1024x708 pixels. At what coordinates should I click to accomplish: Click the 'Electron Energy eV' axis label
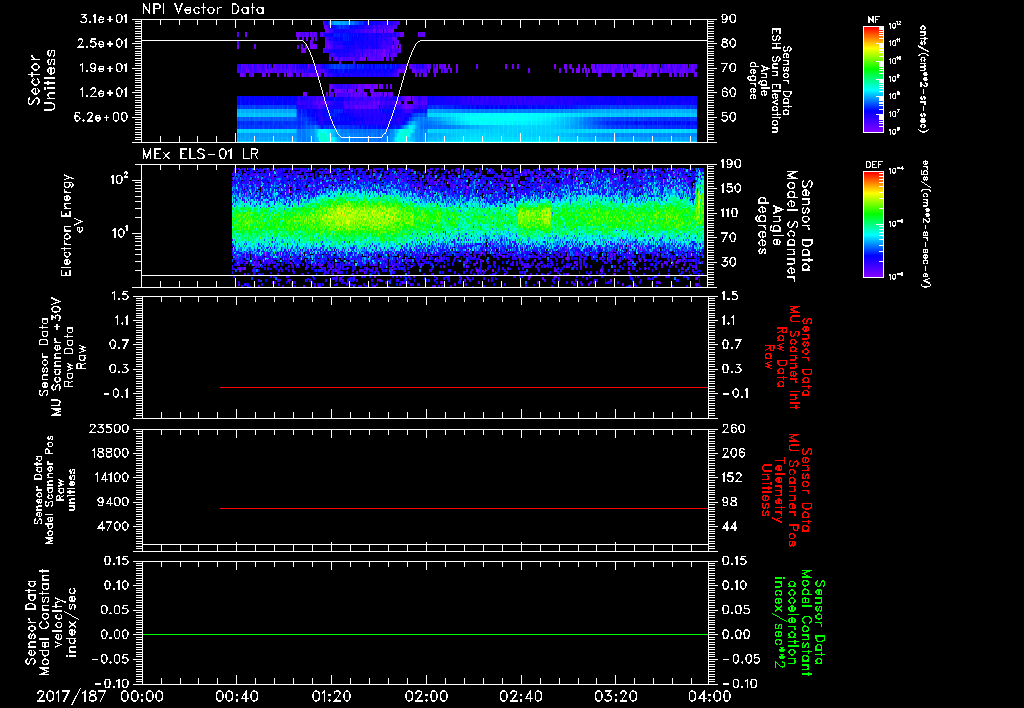coord(72,225)
